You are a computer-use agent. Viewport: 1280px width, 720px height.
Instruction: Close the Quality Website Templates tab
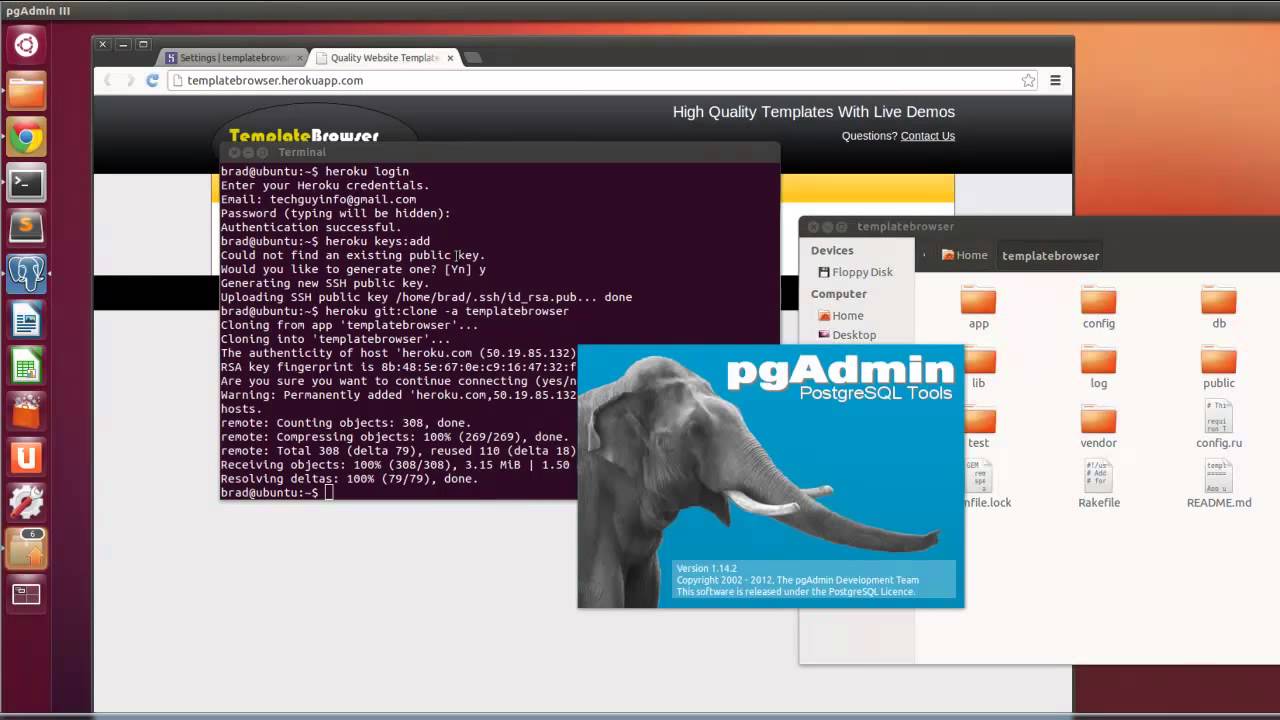[450, 58]
